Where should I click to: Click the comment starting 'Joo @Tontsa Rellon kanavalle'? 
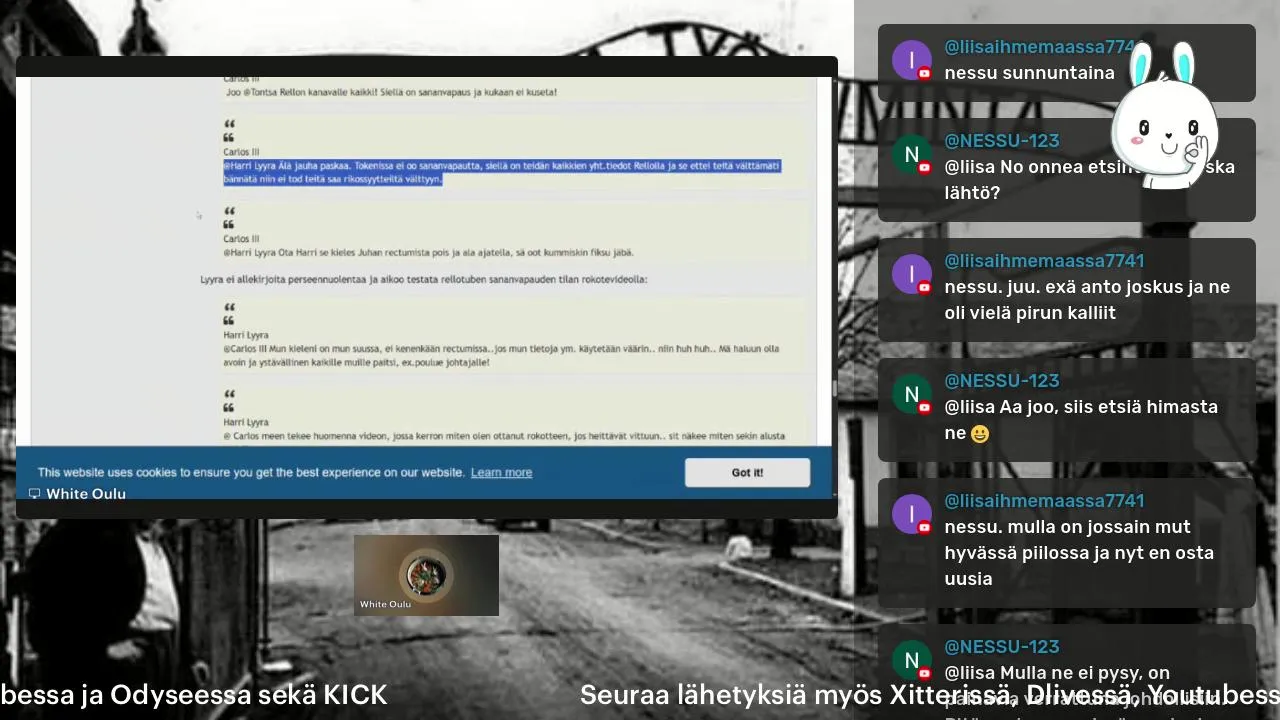tap(391, 92)
